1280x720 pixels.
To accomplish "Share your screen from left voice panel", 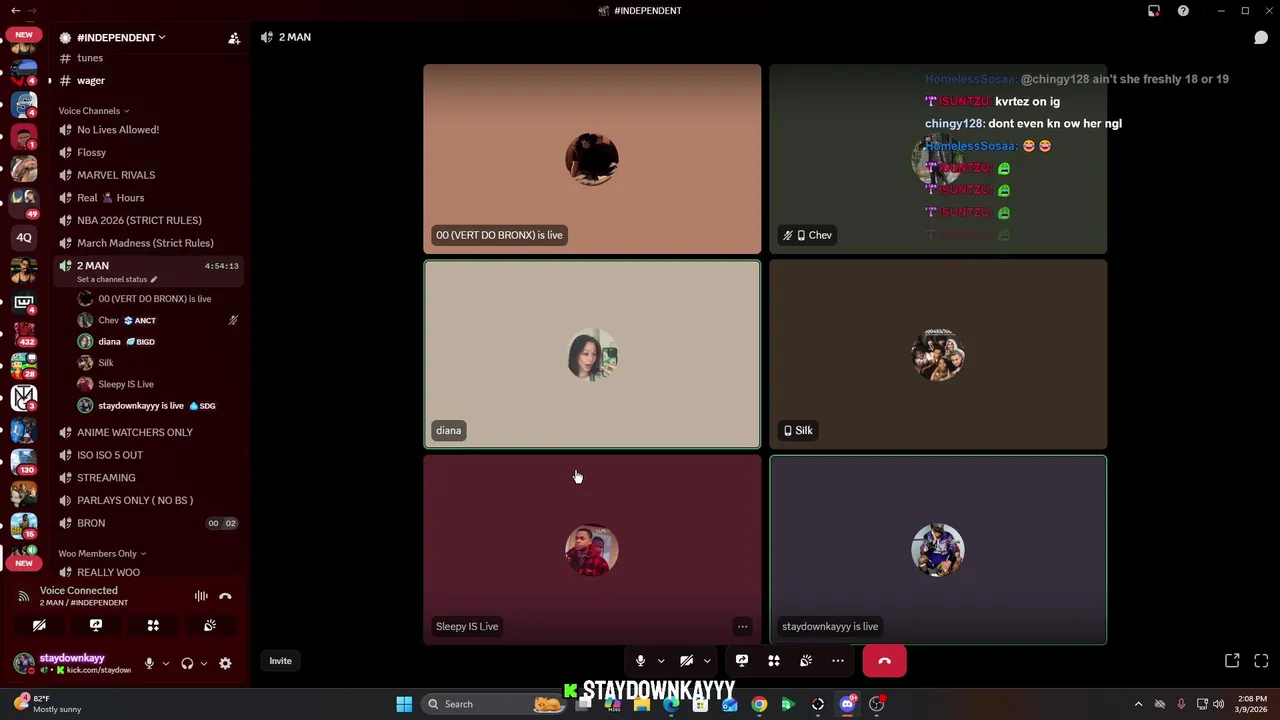I will [x=96, y=625].
